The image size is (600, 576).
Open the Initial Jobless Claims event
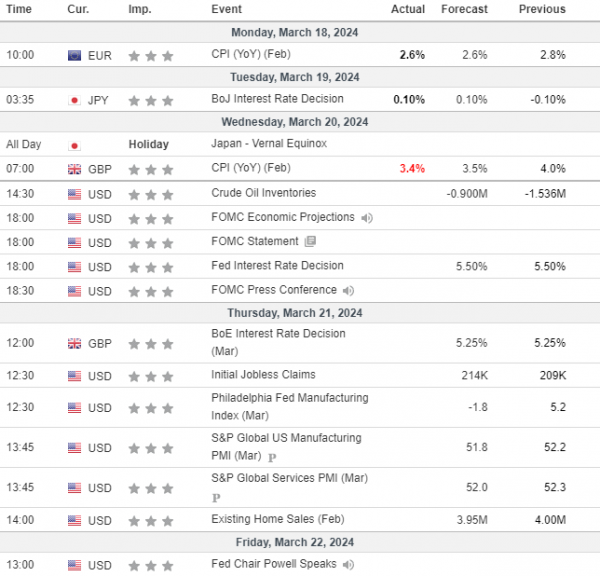(263, 375)
